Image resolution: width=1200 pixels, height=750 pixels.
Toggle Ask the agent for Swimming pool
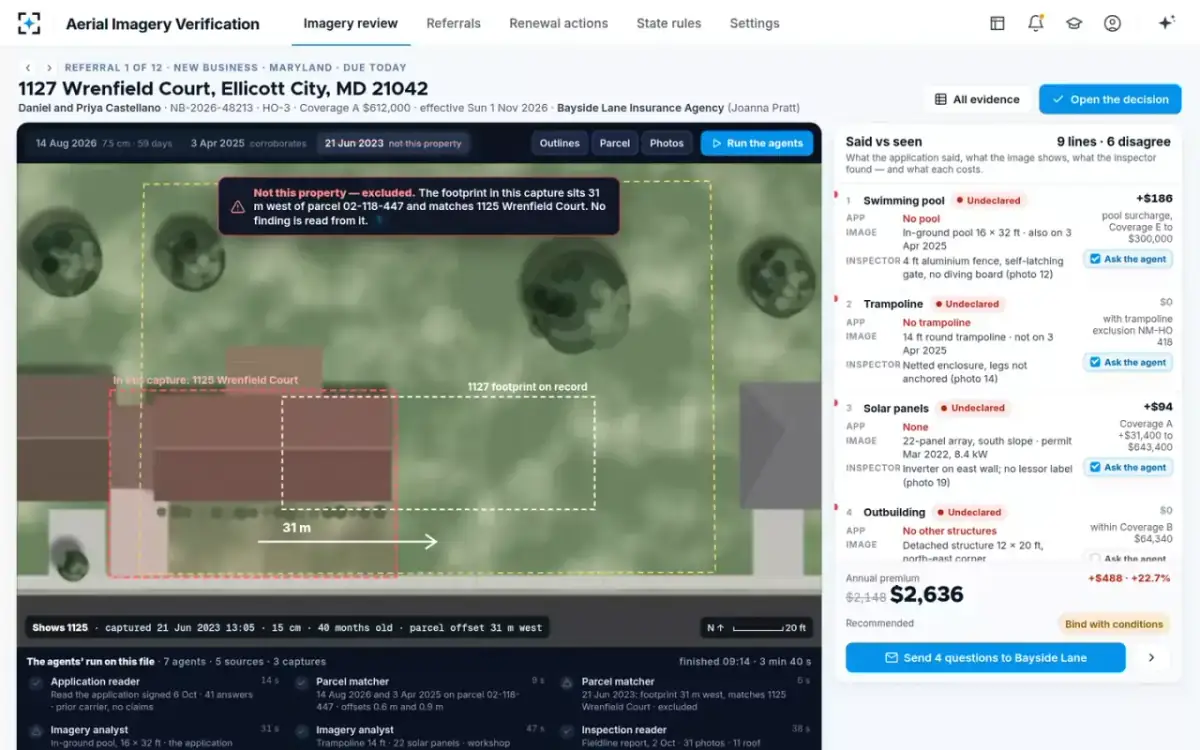[x=1128, y=259]
